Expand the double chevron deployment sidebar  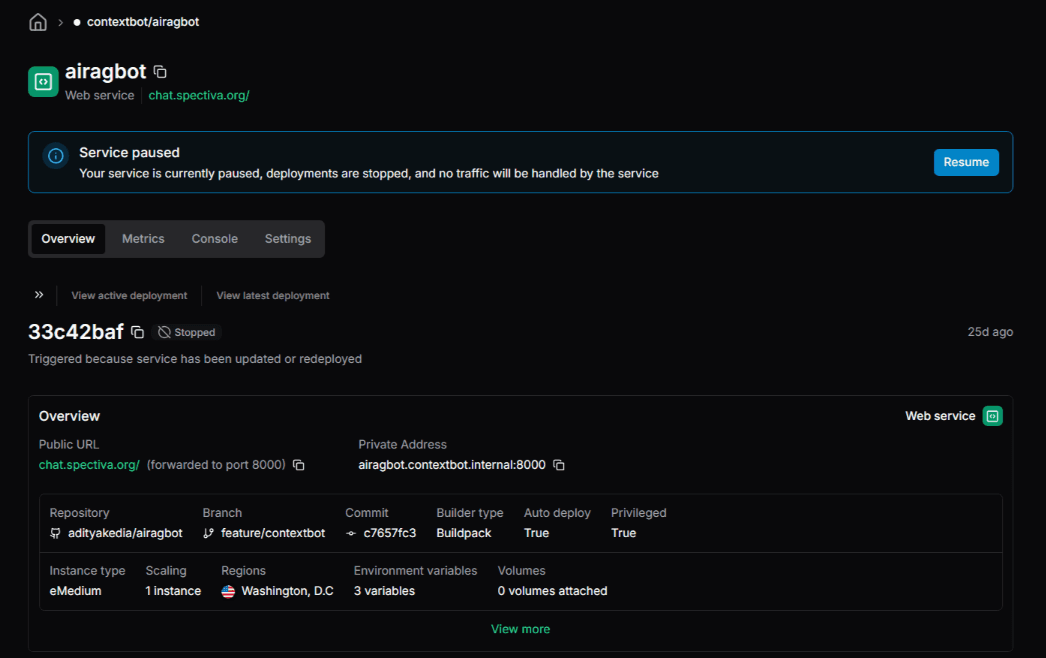(39, 294)
